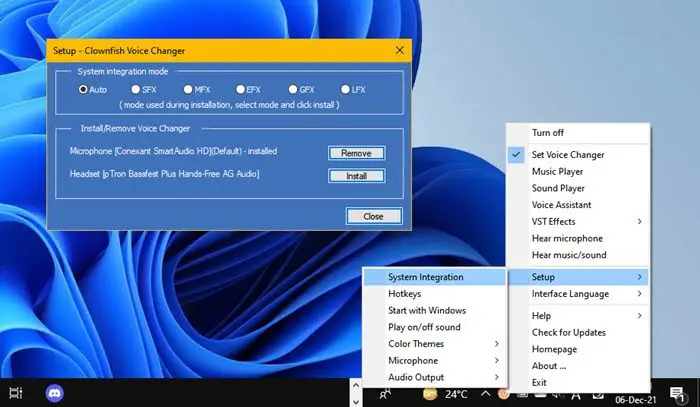Image resolution: width=700 pixels, height=407 pixels.
Task: Expand the VST Effects submenu
Action: 578,221
